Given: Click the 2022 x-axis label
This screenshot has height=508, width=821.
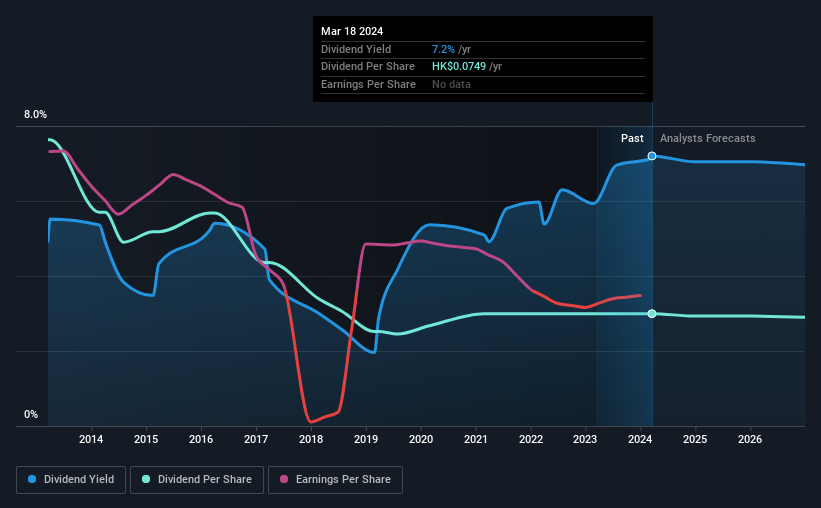Looking at the screenshot, I should pos(531,439).
